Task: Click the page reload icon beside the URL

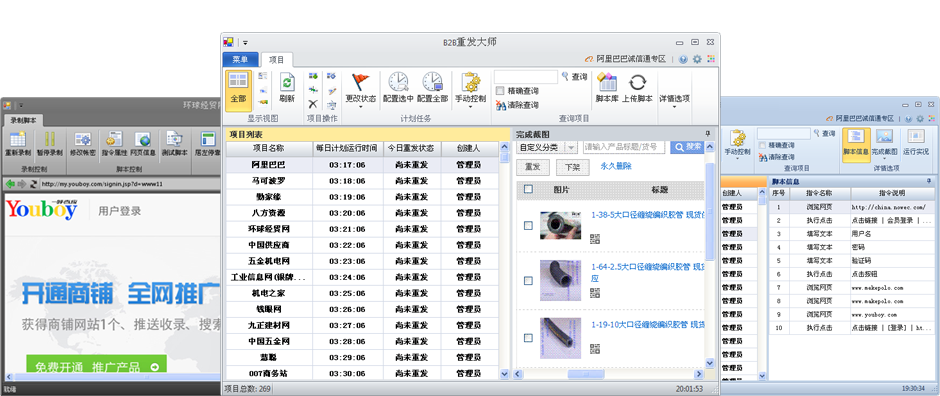Action: (33, 184)
